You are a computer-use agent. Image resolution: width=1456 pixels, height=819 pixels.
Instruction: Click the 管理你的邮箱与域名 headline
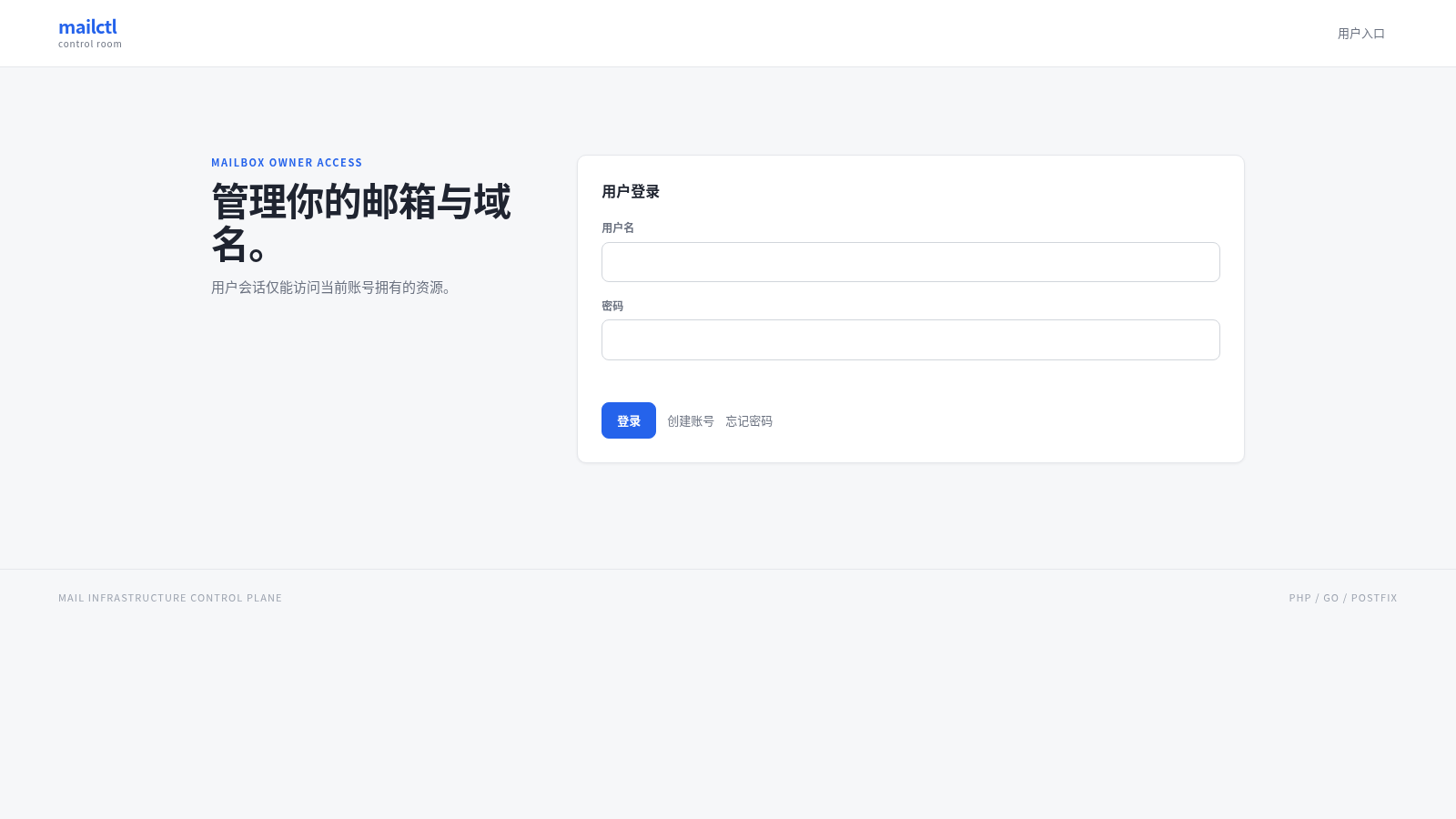(x=361, y=223)
